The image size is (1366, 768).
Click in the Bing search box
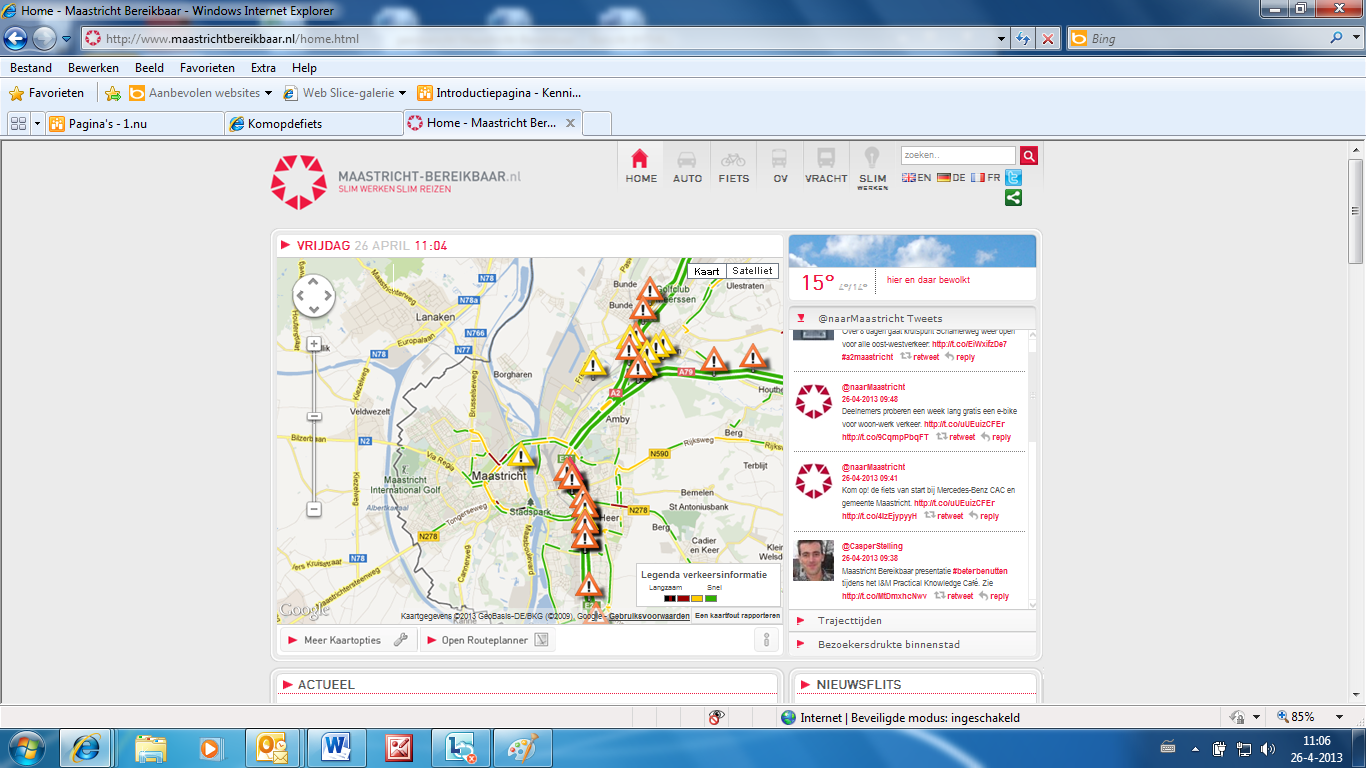(x=1207, y=39)
